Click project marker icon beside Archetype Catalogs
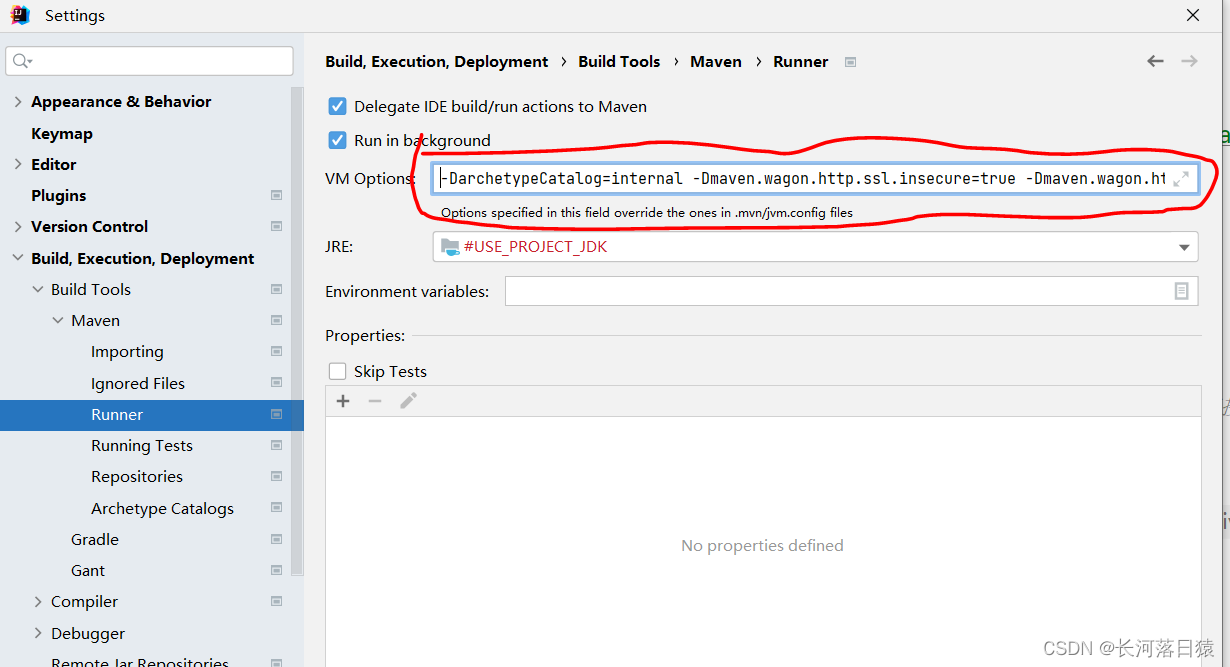1230x667 pixels. [x=277, y=509]
